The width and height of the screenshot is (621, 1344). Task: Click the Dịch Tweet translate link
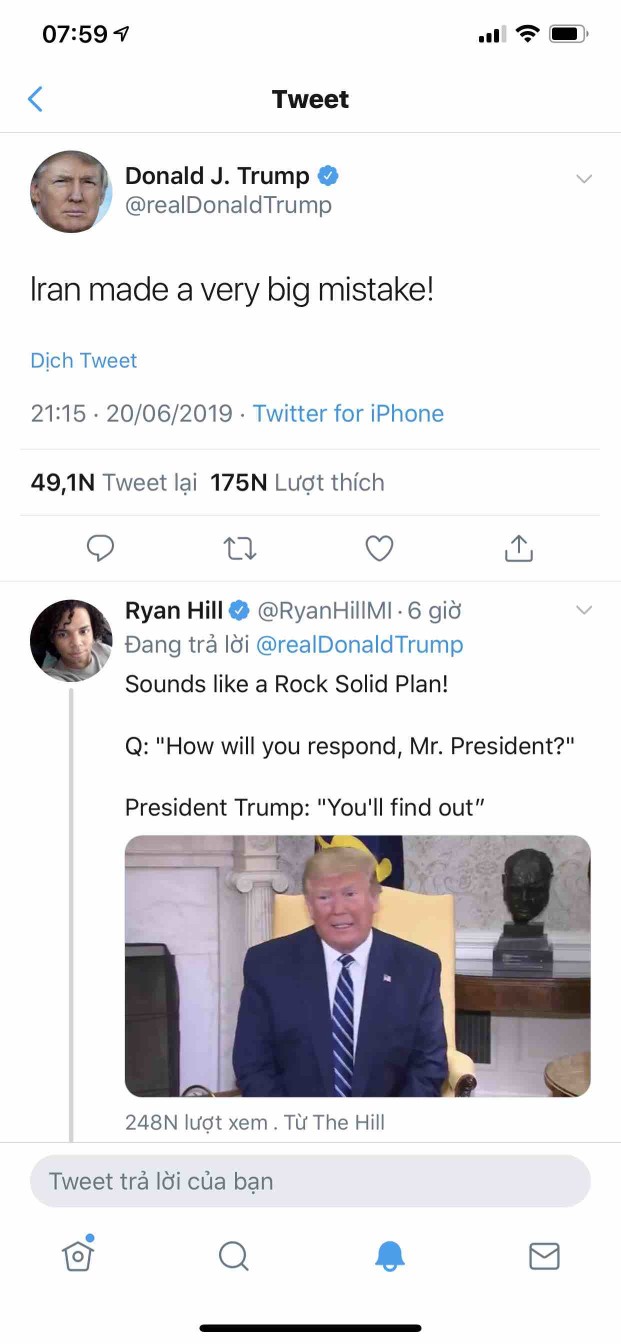point(84,361)
